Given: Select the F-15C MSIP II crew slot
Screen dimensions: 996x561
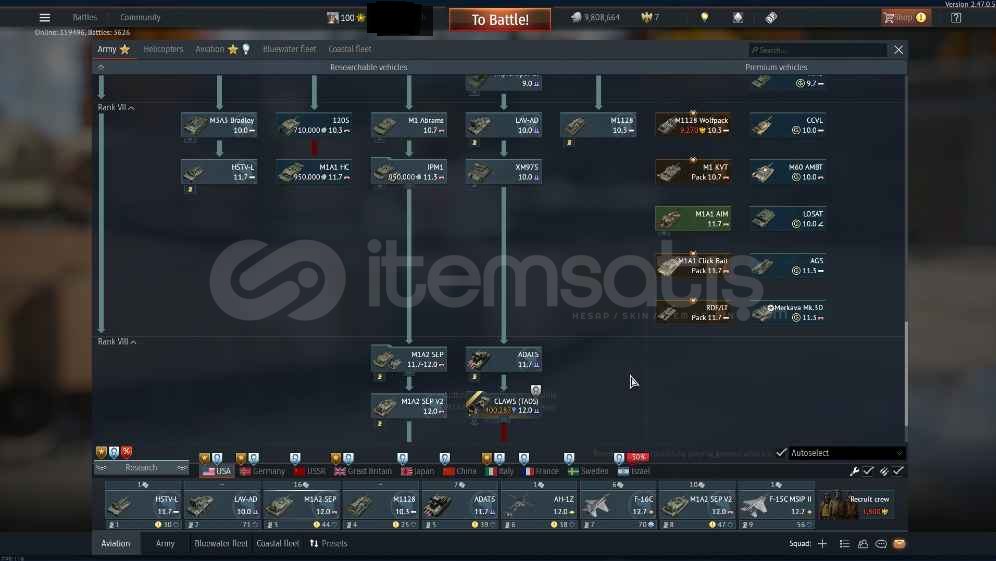Looking at the screenshot, I should point(777,505).
